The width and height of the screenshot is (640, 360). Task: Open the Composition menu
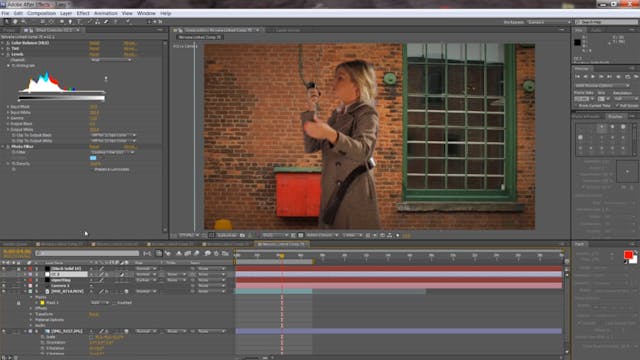click(41, 13)
